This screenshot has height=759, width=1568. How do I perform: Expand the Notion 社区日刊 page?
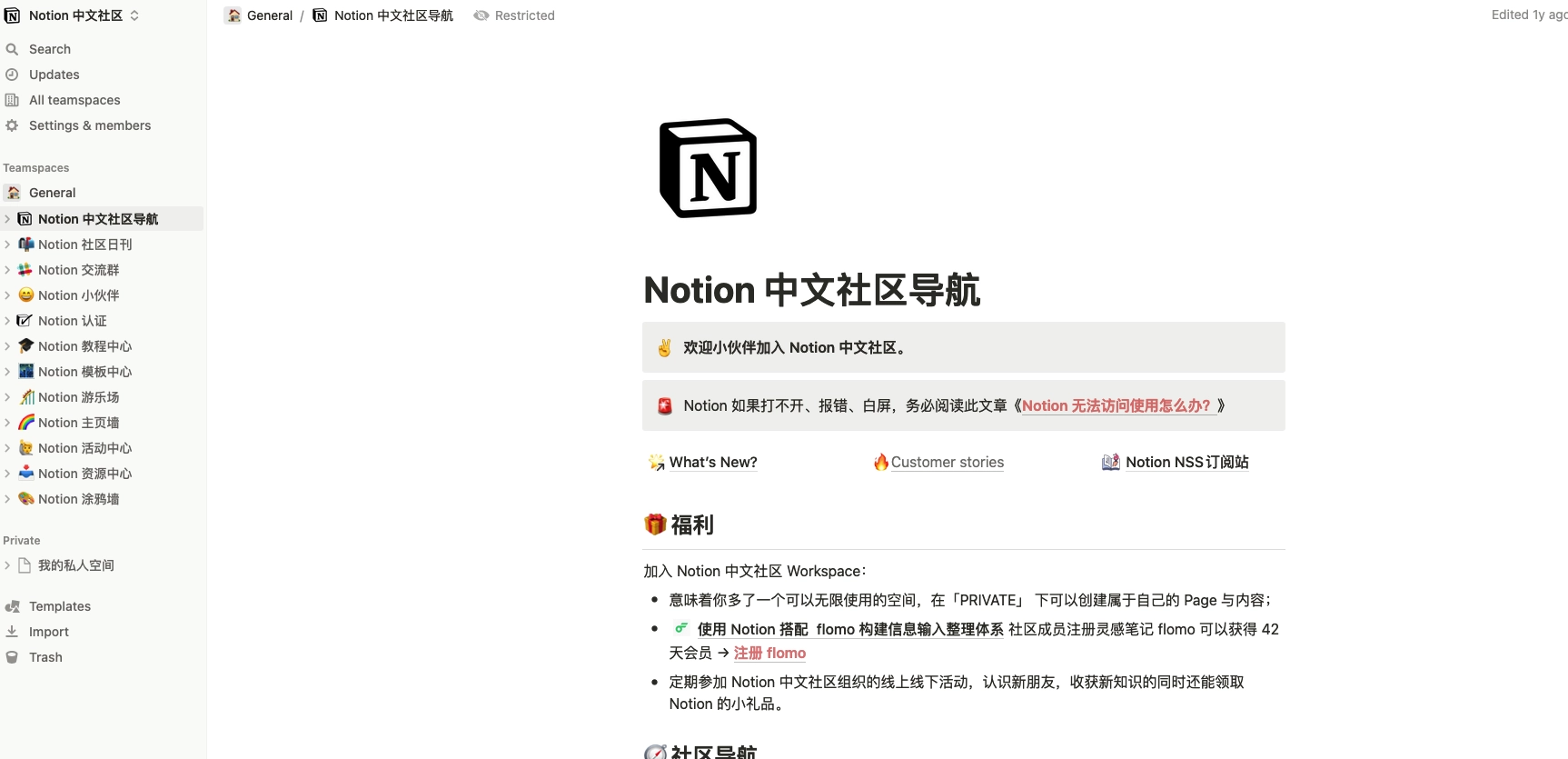pyautogui.click(x=7, y=245)
